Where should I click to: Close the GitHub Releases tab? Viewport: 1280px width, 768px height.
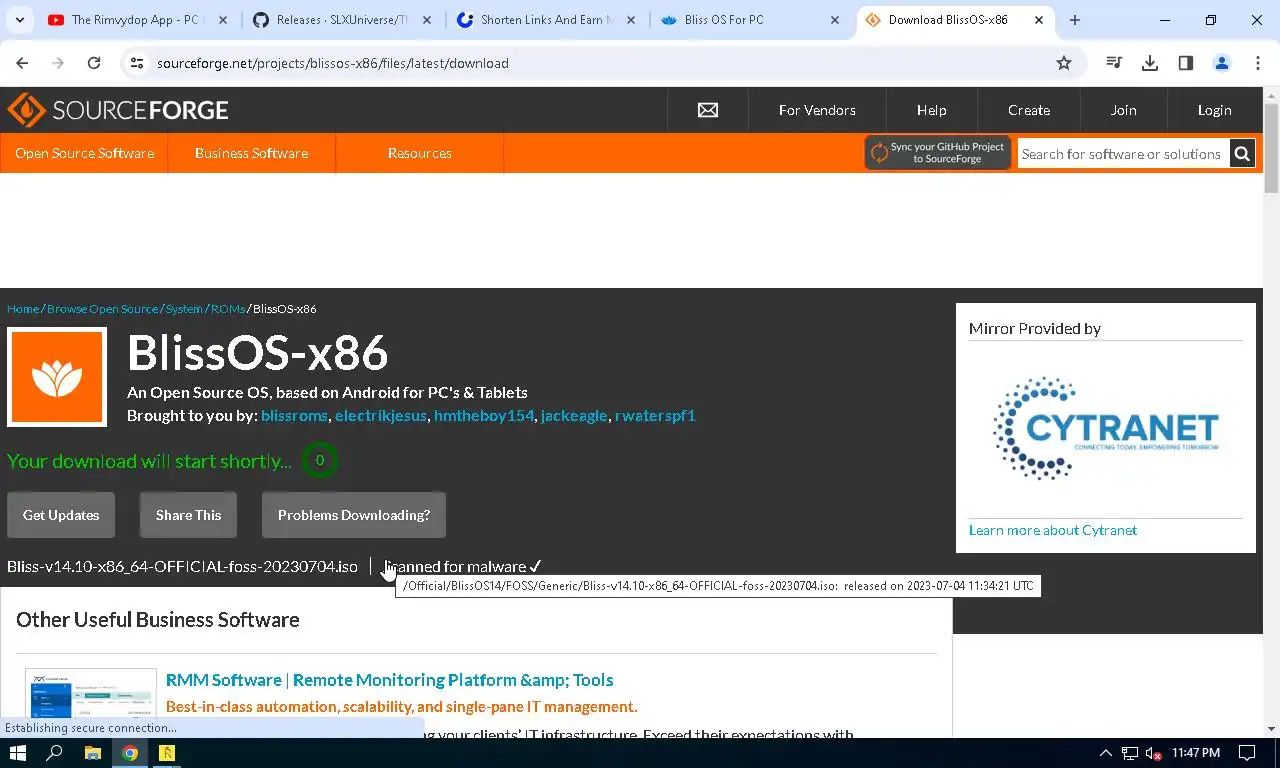(427, 20)
